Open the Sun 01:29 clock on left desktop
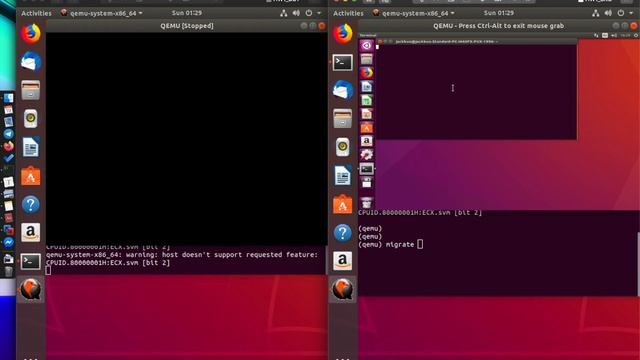640x360 pixels. coord(187,13)
